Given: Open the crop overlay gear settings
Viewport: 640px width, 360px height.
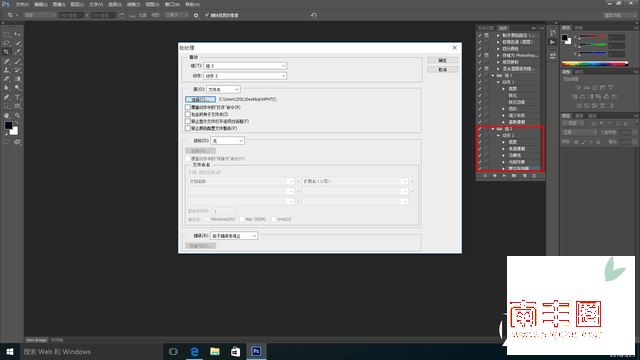Looking at the screenshot, I should pos(196,15).
